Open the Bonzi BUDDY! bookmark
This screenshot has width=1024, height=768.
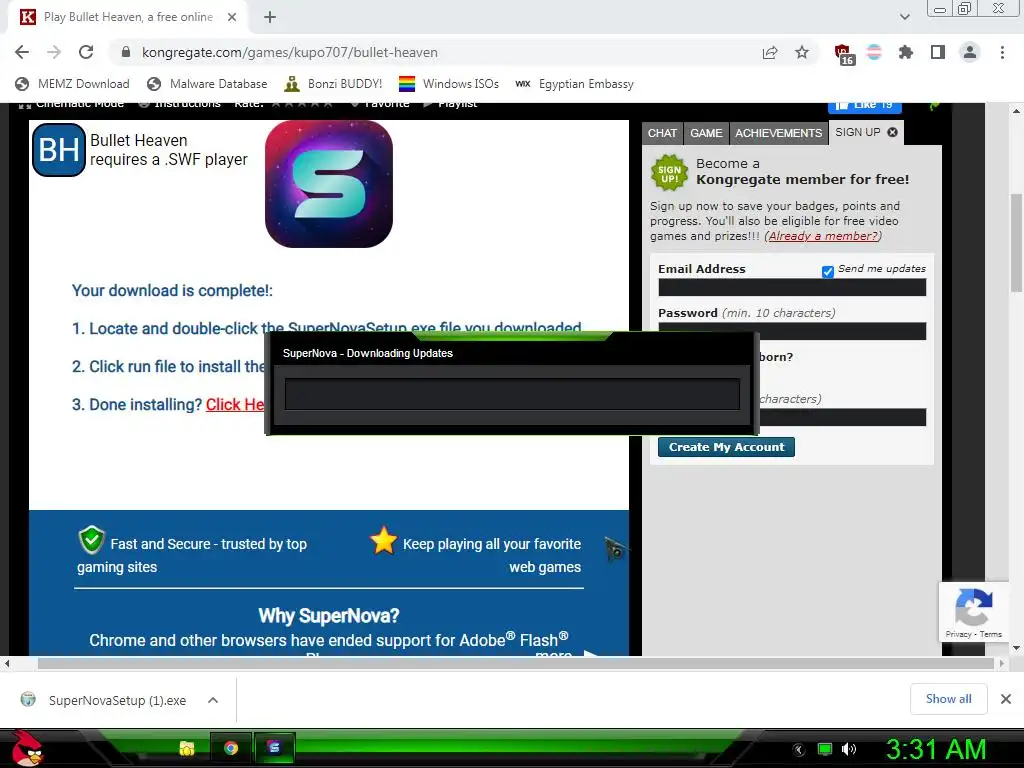point(333,84)
